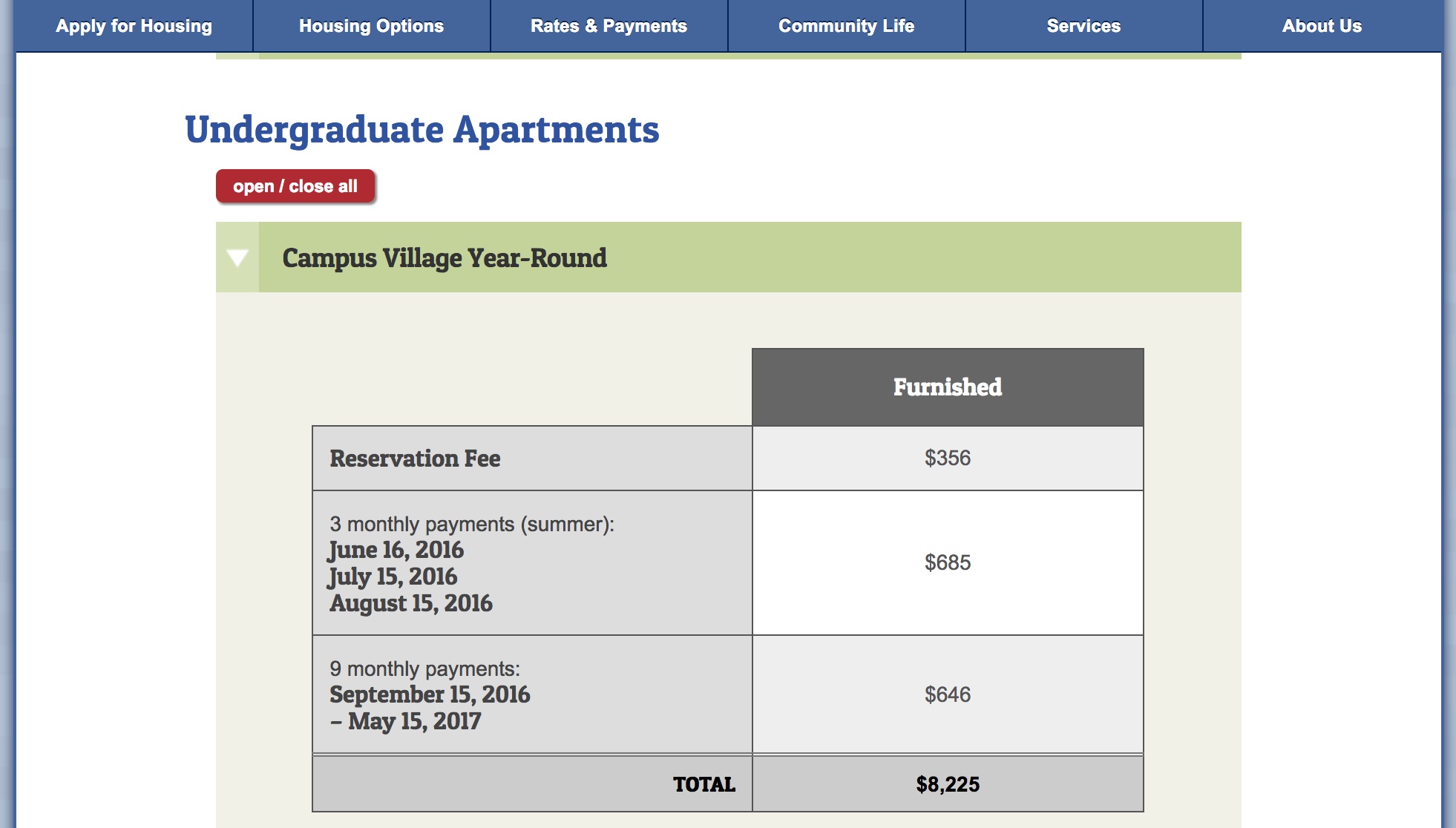Select the 3 monthly payments (summer) text
Image resolution: width=1456 pixels, height=828 pixels.
click(471, 524)
